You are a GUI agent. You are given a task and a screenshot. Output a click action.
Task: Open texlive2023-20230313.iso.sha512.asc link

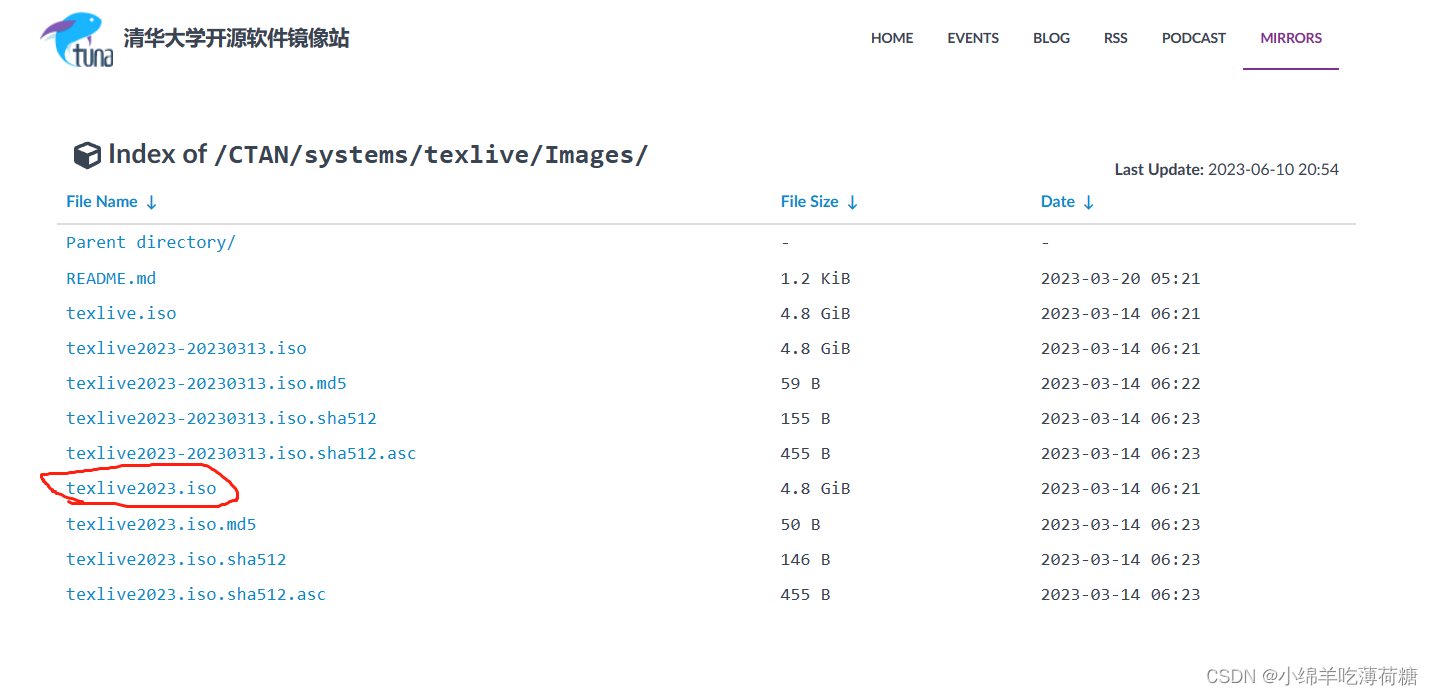coord(241,453)
